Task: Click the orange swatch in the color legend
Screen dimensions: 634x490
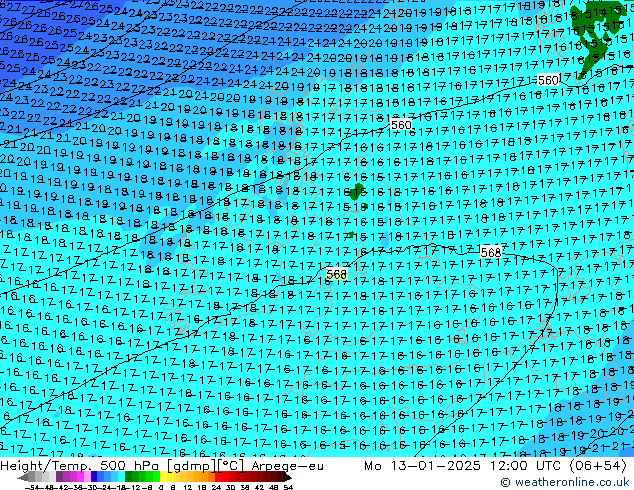Action: pos(205,477)
